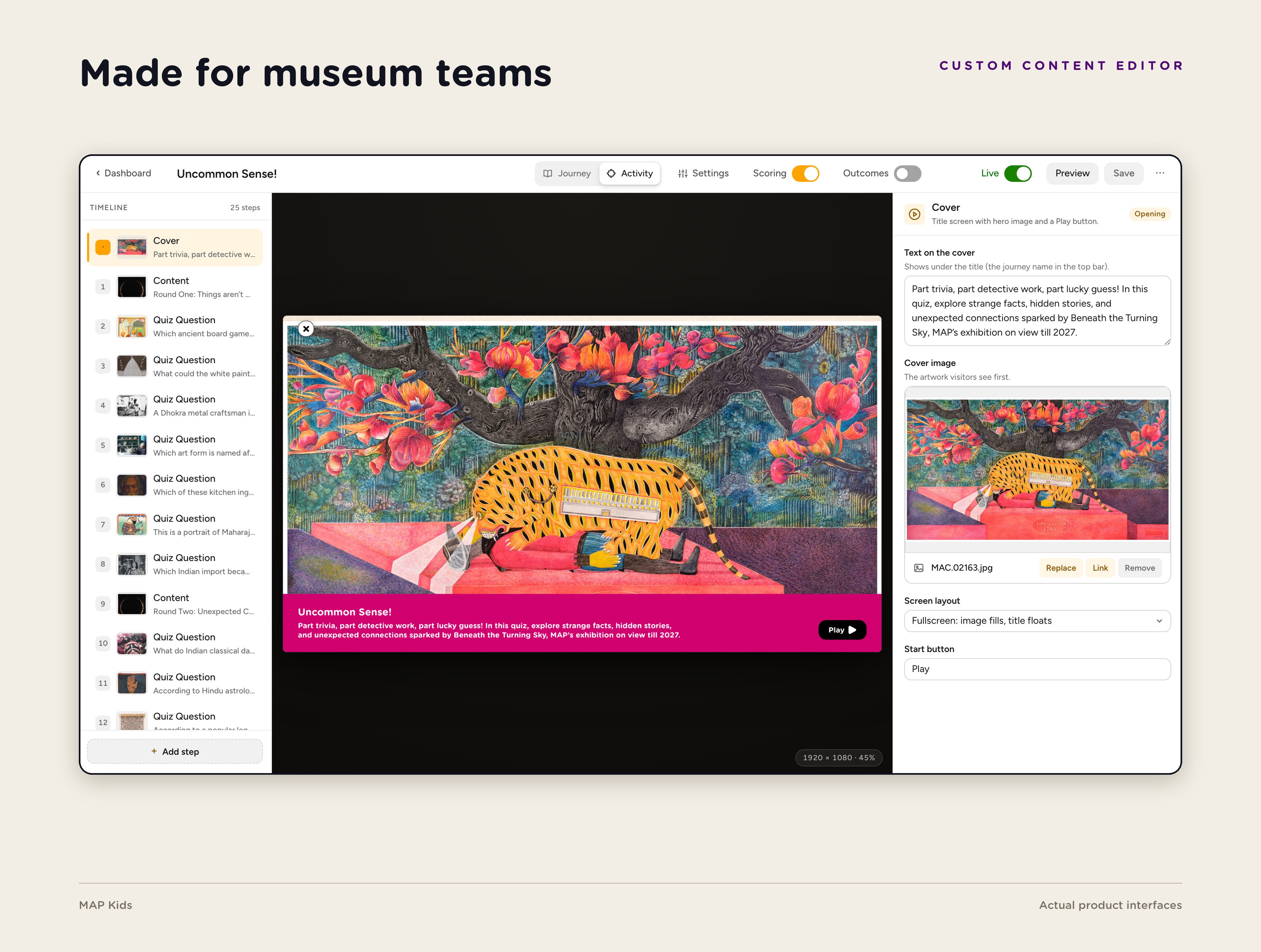Click the Add step button

pos(175,751)
